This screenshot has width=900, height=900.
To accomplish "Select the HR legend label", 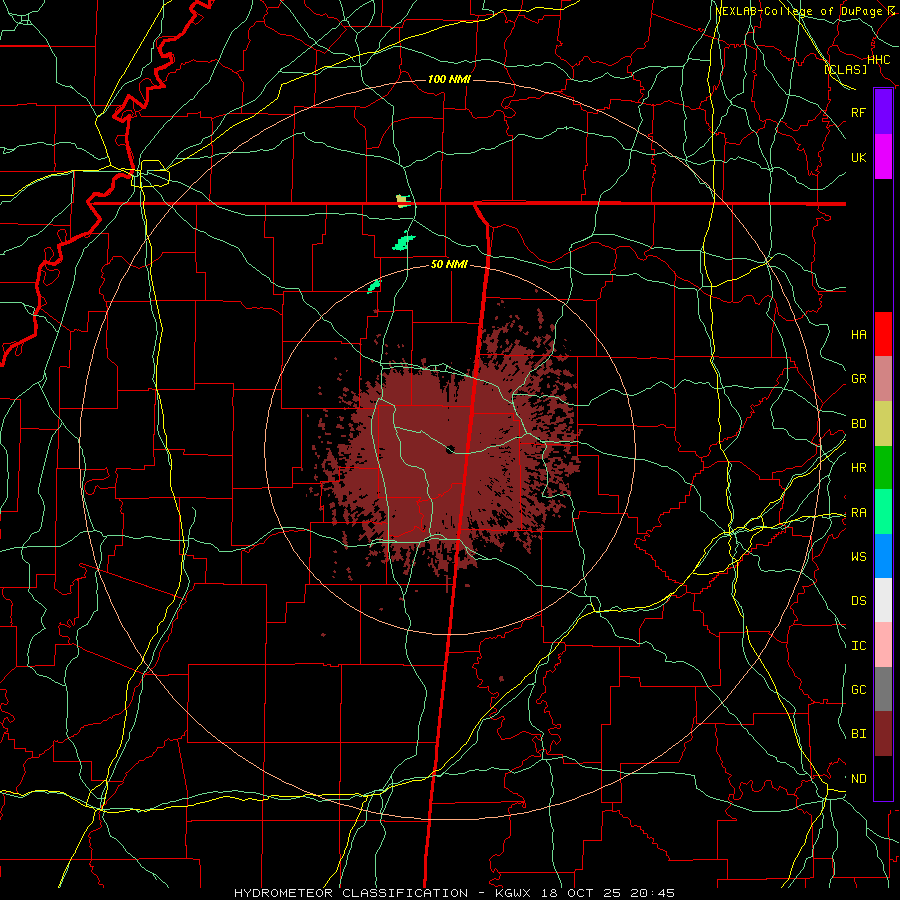I will click(x=859, y=468).
